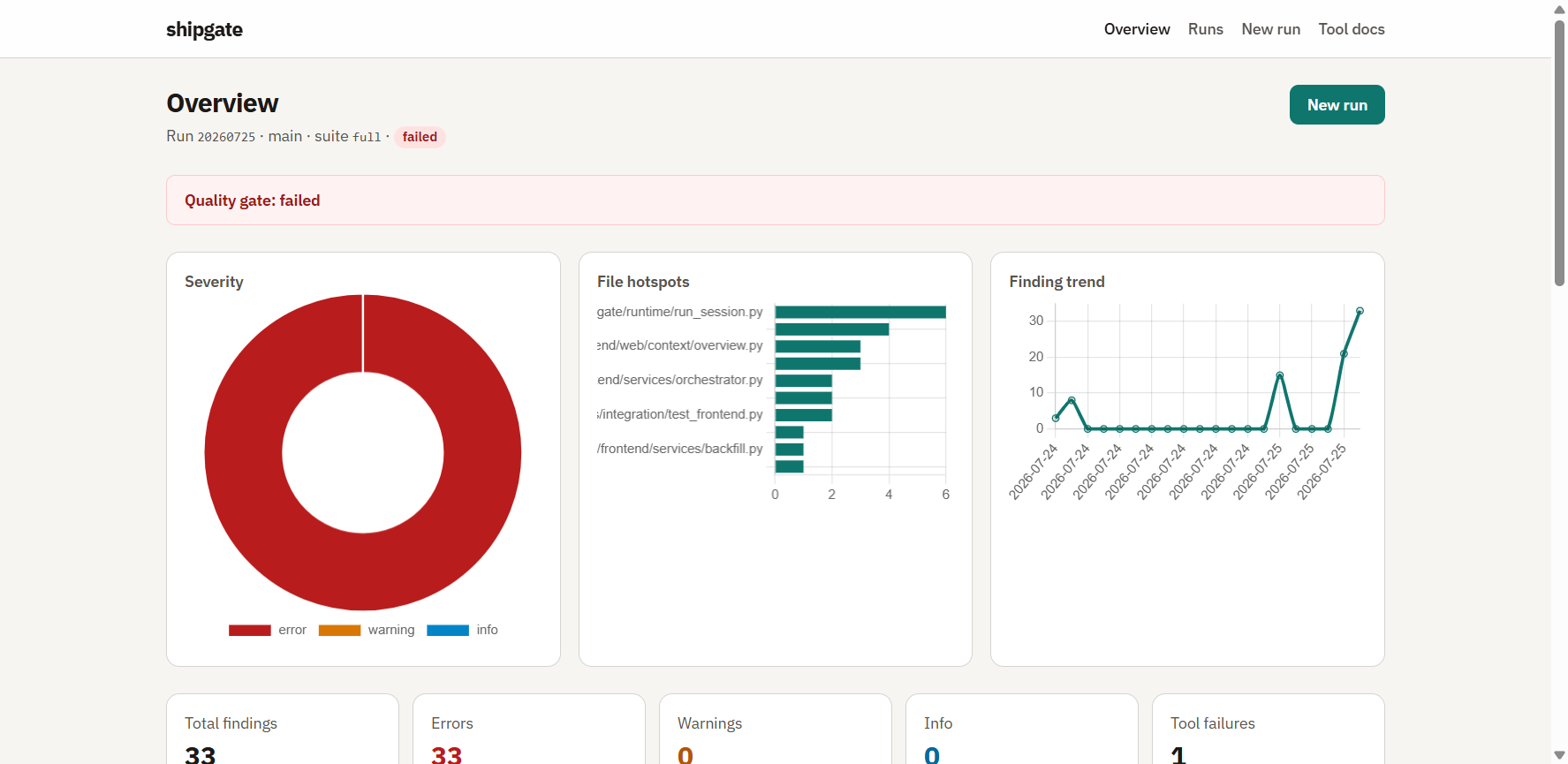The height and width of the screenshot is (764, 1568).
Task: Toggle the error legend swatch
Action: pyautogui.click(x=249, y=631)
